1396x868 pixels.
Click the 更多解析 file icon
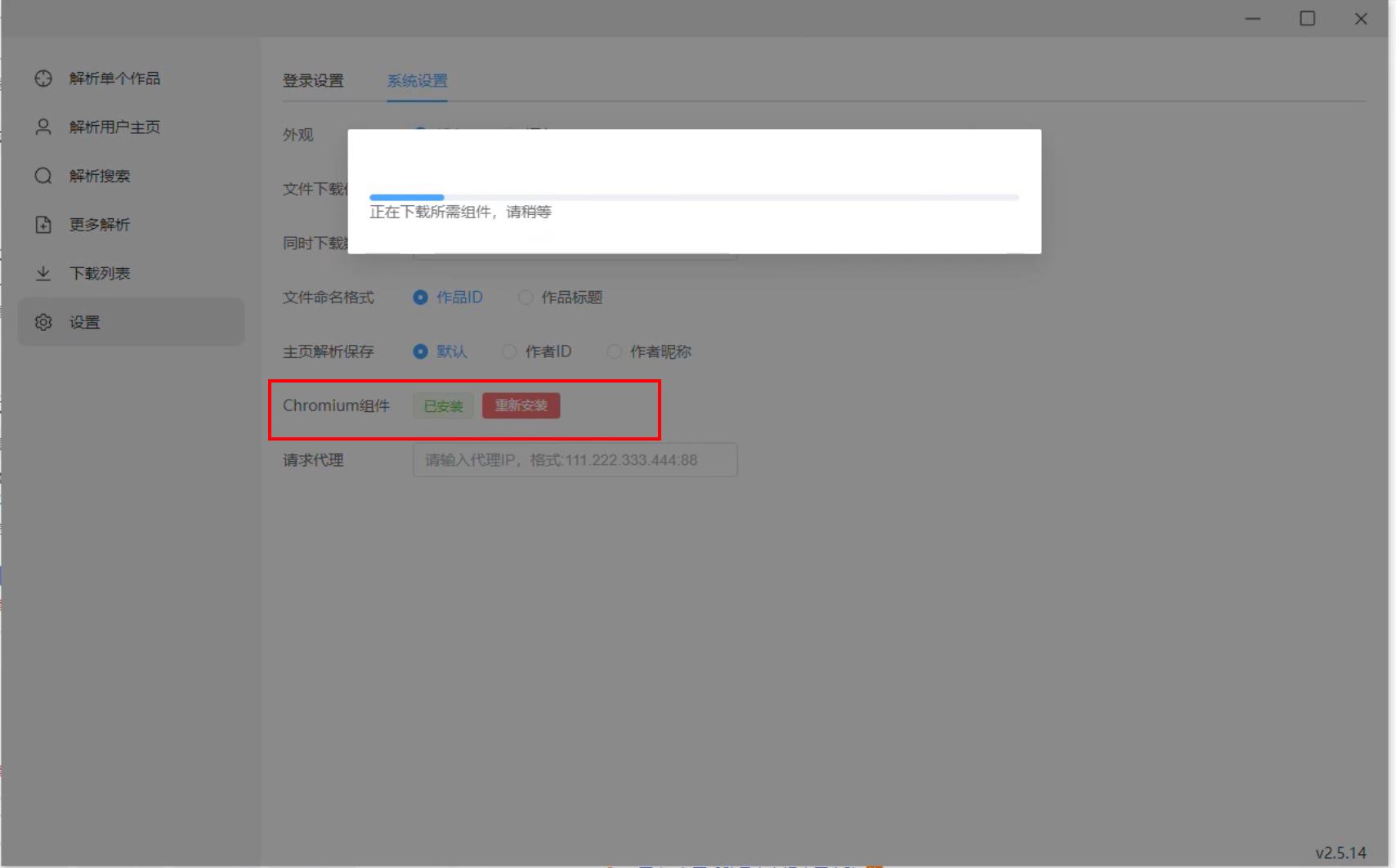[43, 225]
